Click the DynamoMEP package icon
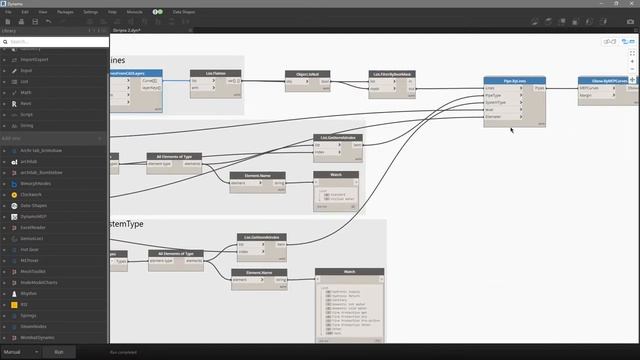The image size is (640, 360). tap(14, 217)
